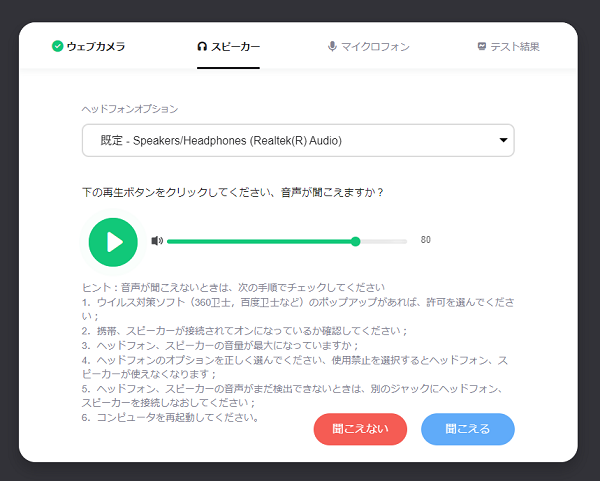The image size is (600, 481).
Task: Click the red 聞こえない button
Action: point(360,429)
